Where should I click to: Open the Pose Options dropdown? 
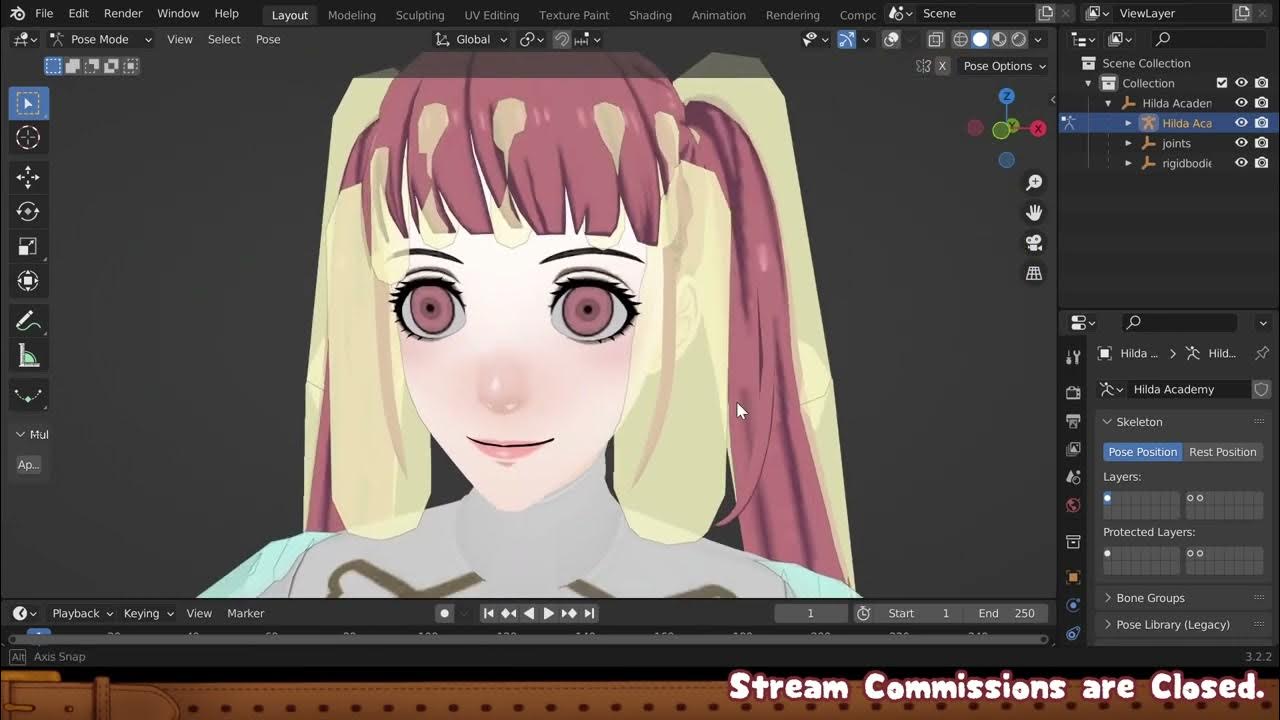pyautogui.click(x=1004, y=66)
